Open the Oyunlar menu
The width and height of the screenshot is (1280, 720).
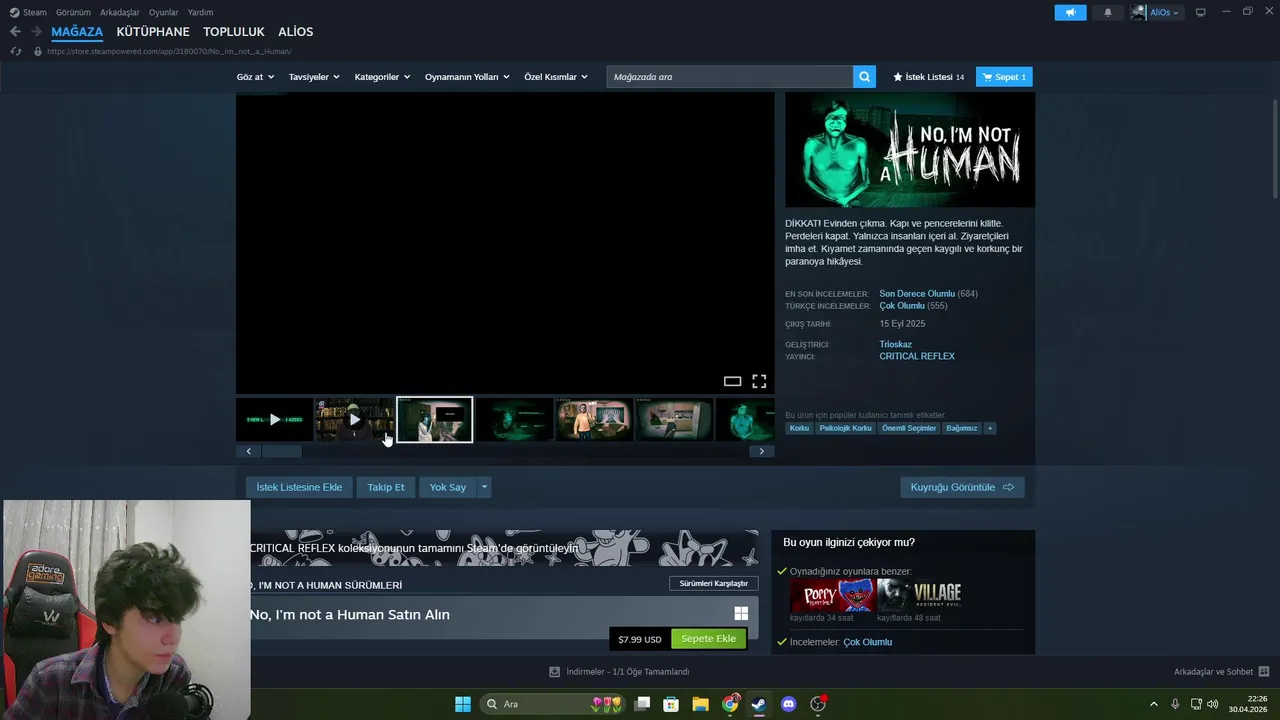point(164,12)
